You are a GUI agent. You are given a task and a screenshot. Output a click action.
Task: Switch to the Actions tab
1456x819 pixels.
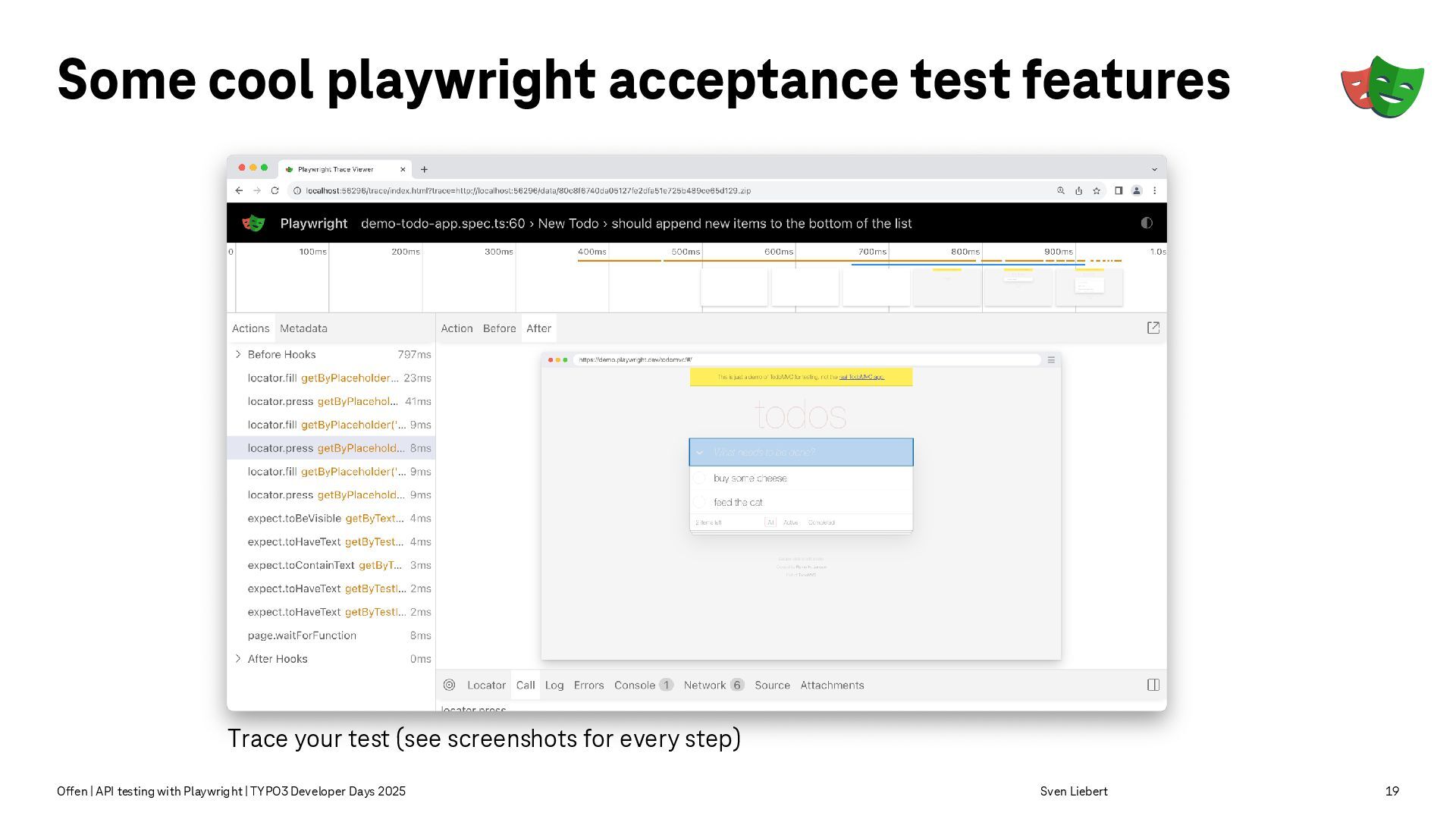[x=250, y=328]
